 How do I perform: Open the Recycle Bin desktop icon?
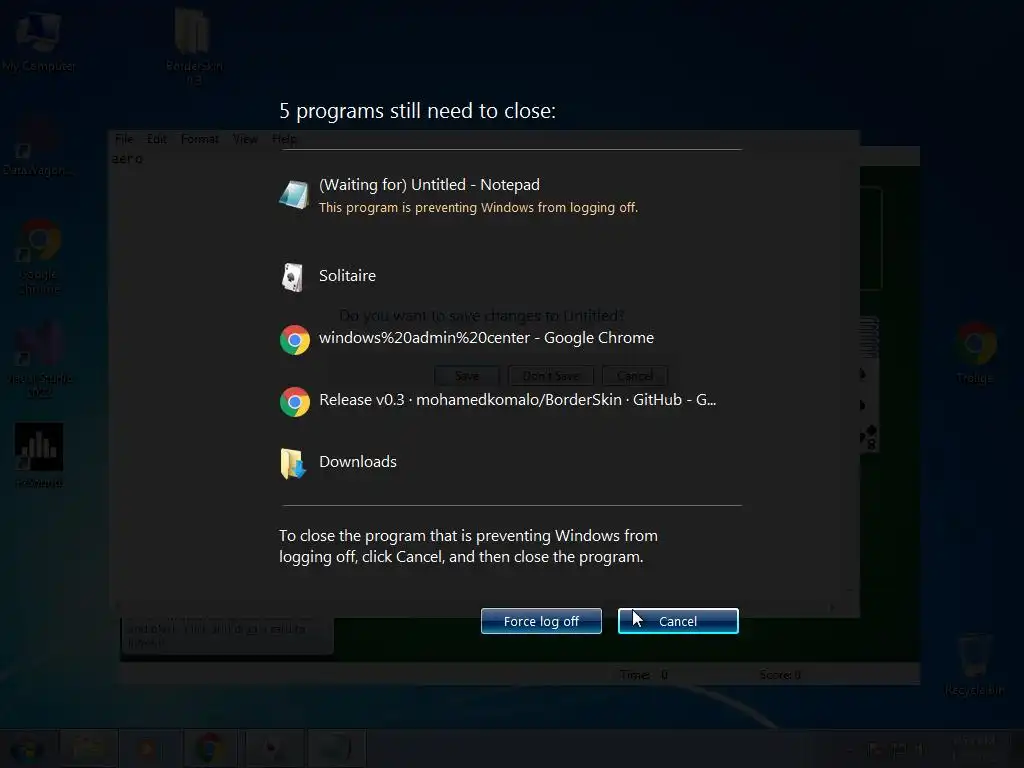tap(974, 665)
